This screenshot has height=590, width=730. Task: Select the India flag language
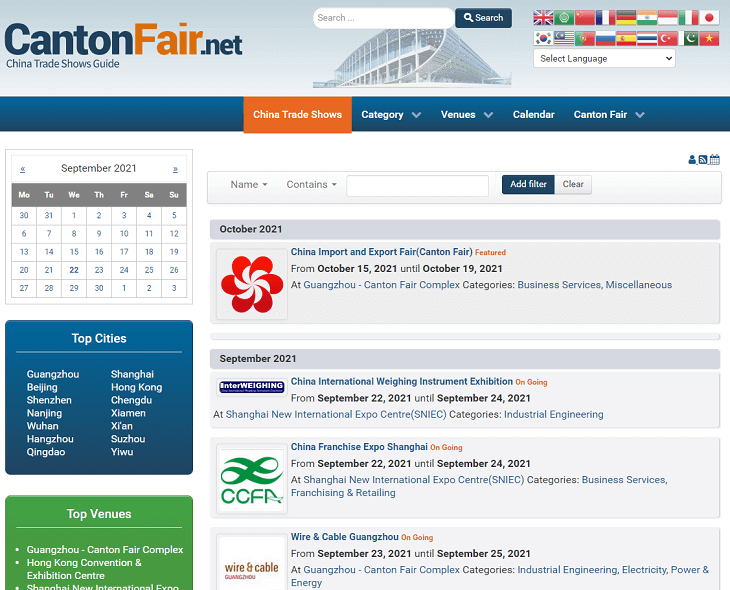coord(647,18)
